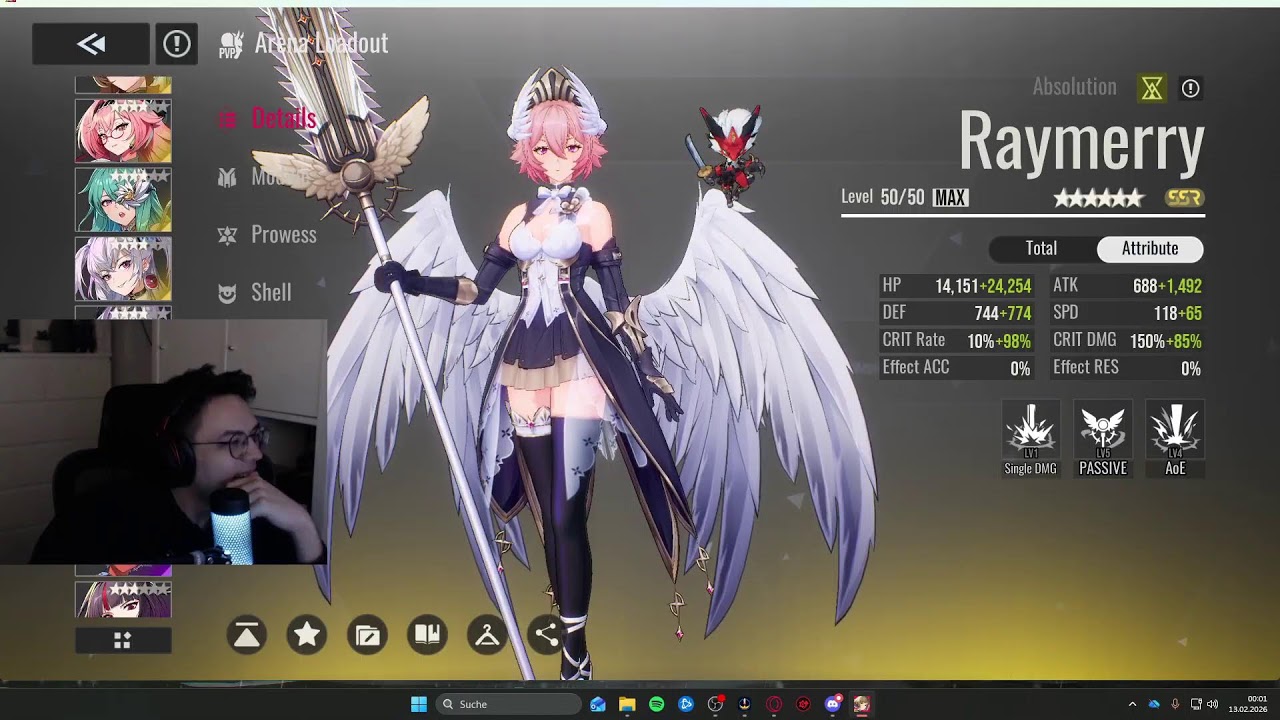Open the grid filter button under character list
1280x720 pixels.
tap(123, 641)
